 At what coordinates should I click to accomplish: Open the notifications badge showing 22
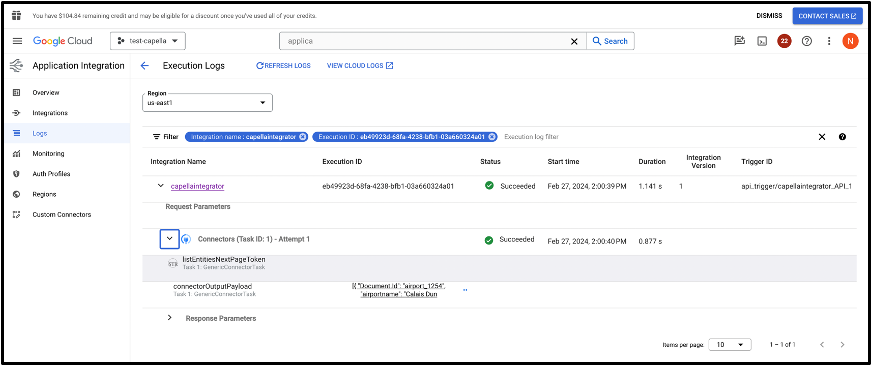(x=784, y=41)
